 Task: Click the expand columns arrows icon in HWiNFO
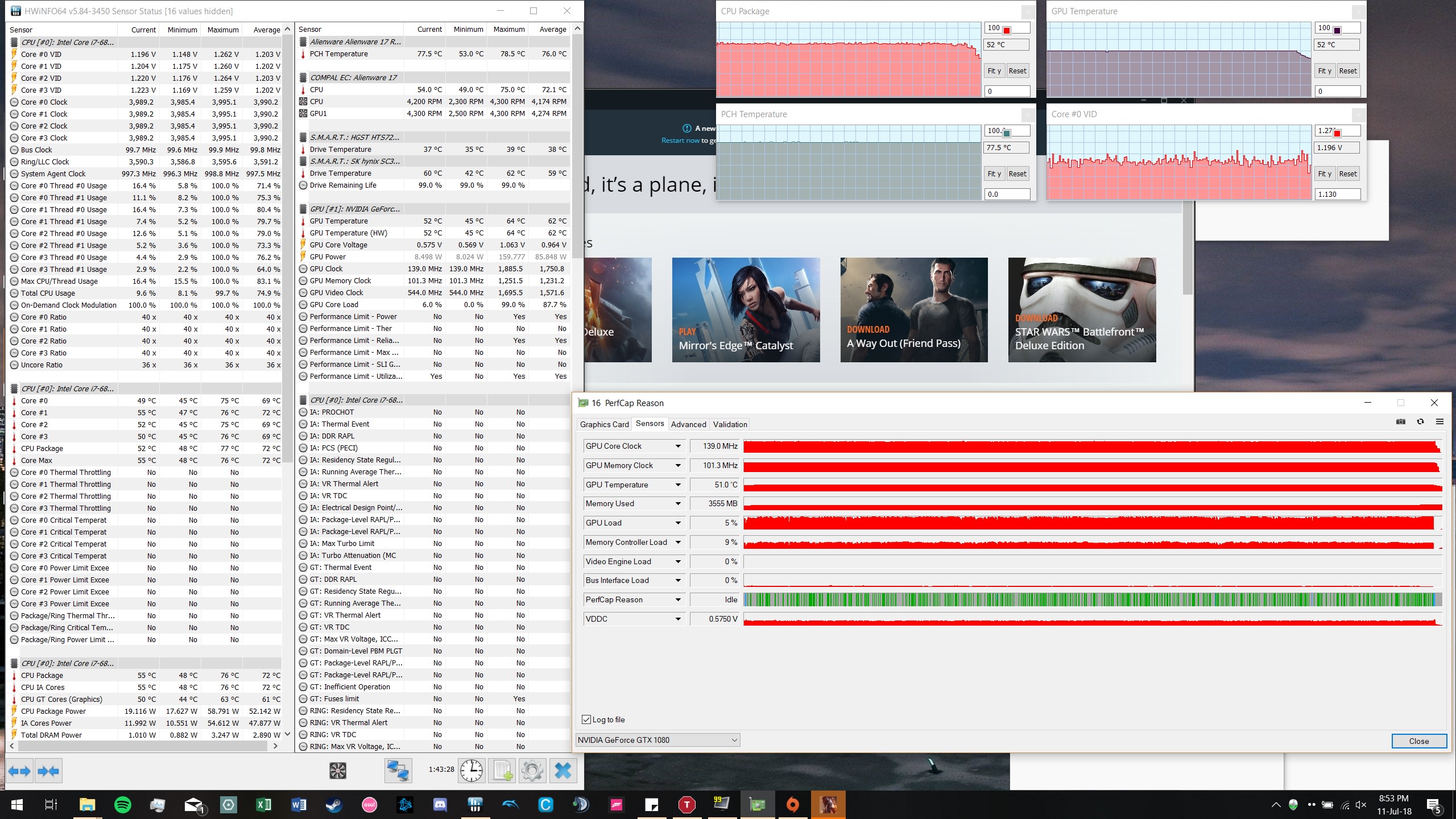[20, 771]
